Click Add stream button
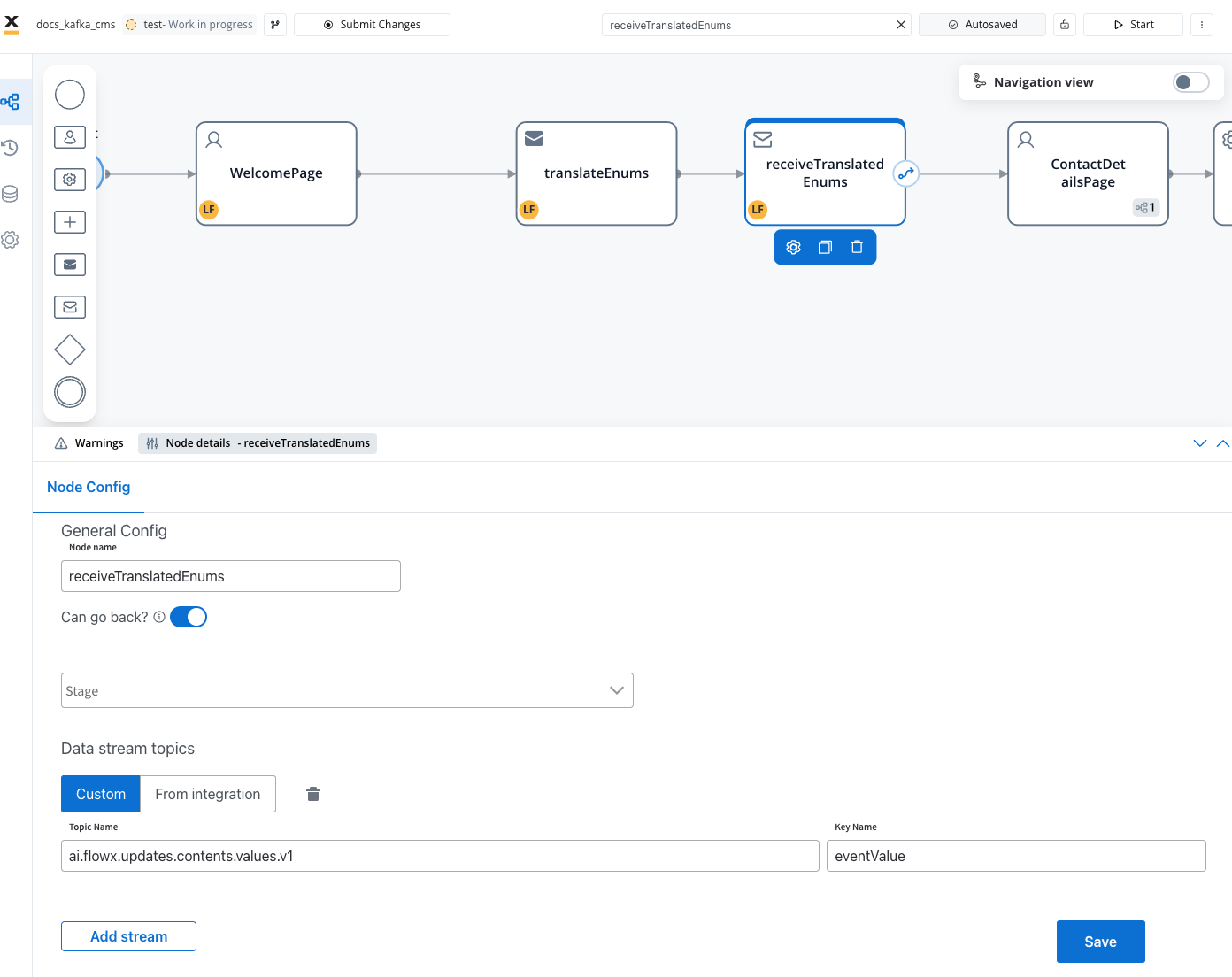Viewport: 1232px width, 977px height. point(128,936)
